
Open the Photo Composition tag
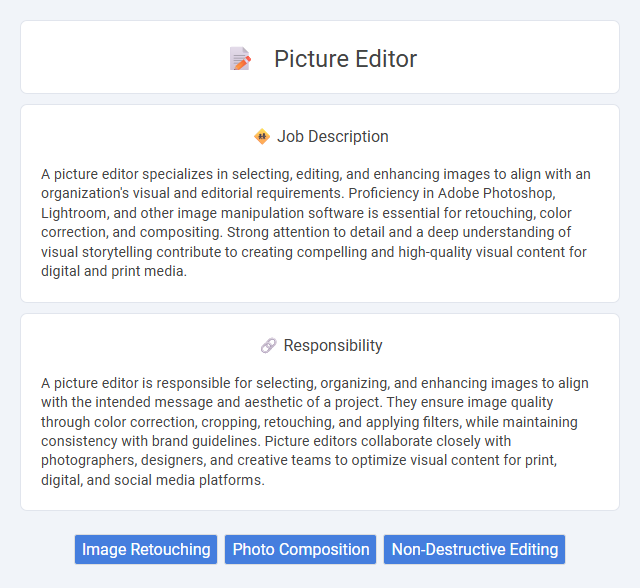[300, 549]
